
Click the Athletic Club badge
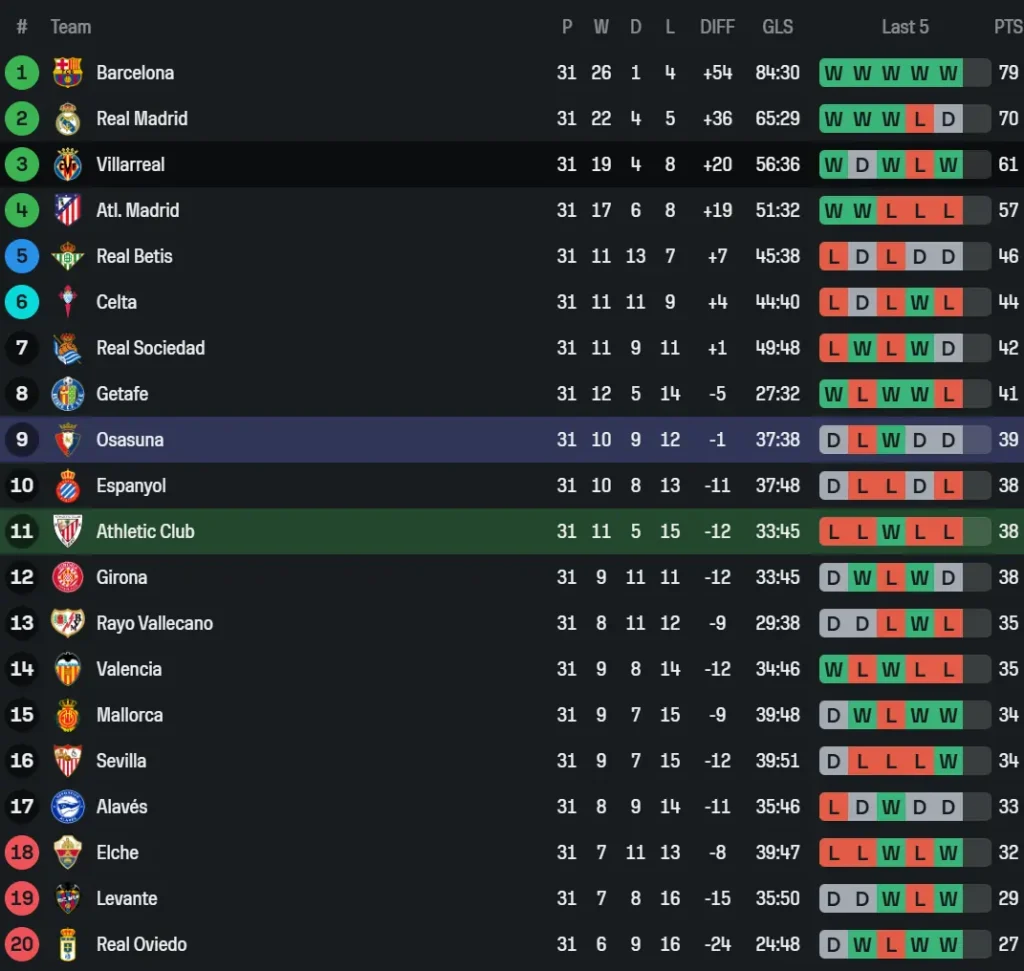(x=67, y=532)
